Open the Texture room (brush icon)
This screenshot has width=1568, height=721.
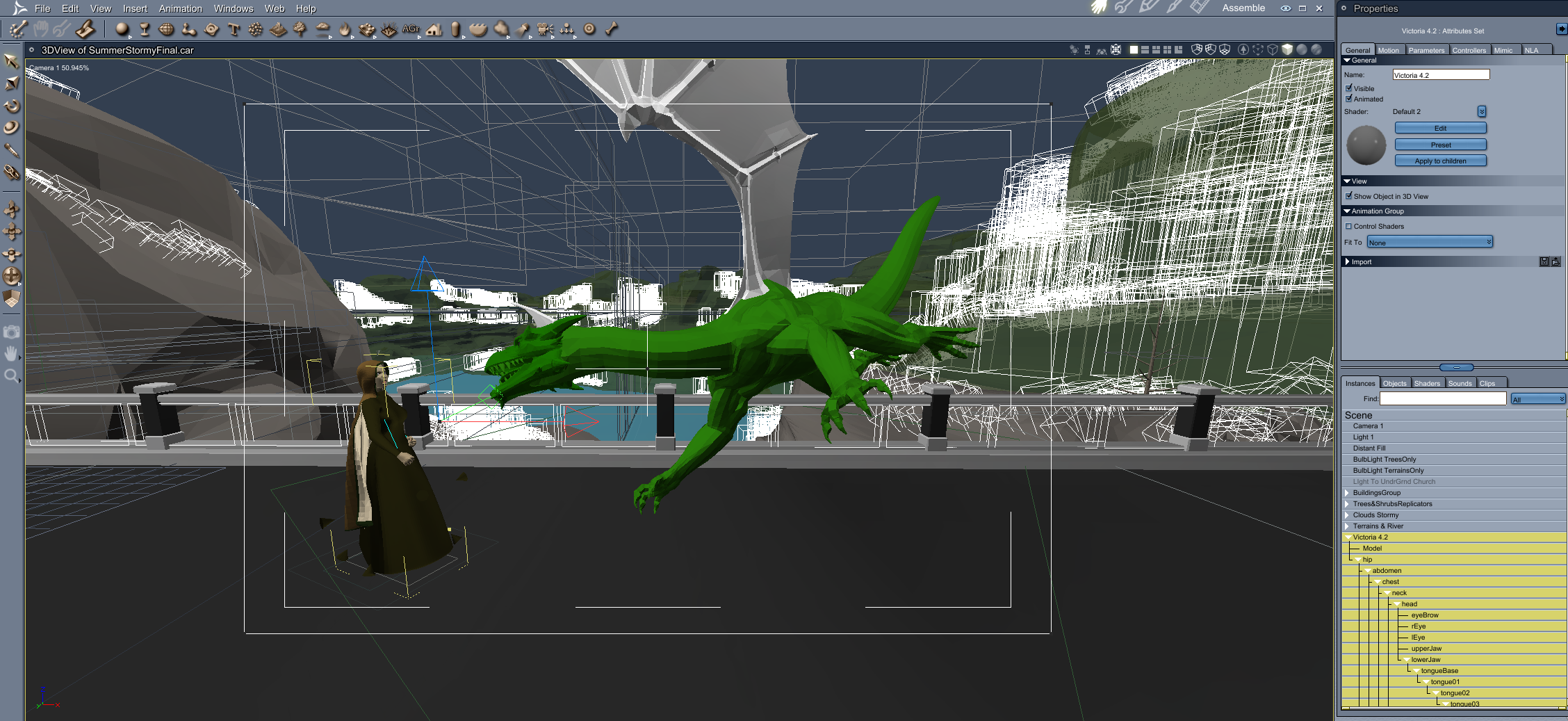(x=1174, y=8)
